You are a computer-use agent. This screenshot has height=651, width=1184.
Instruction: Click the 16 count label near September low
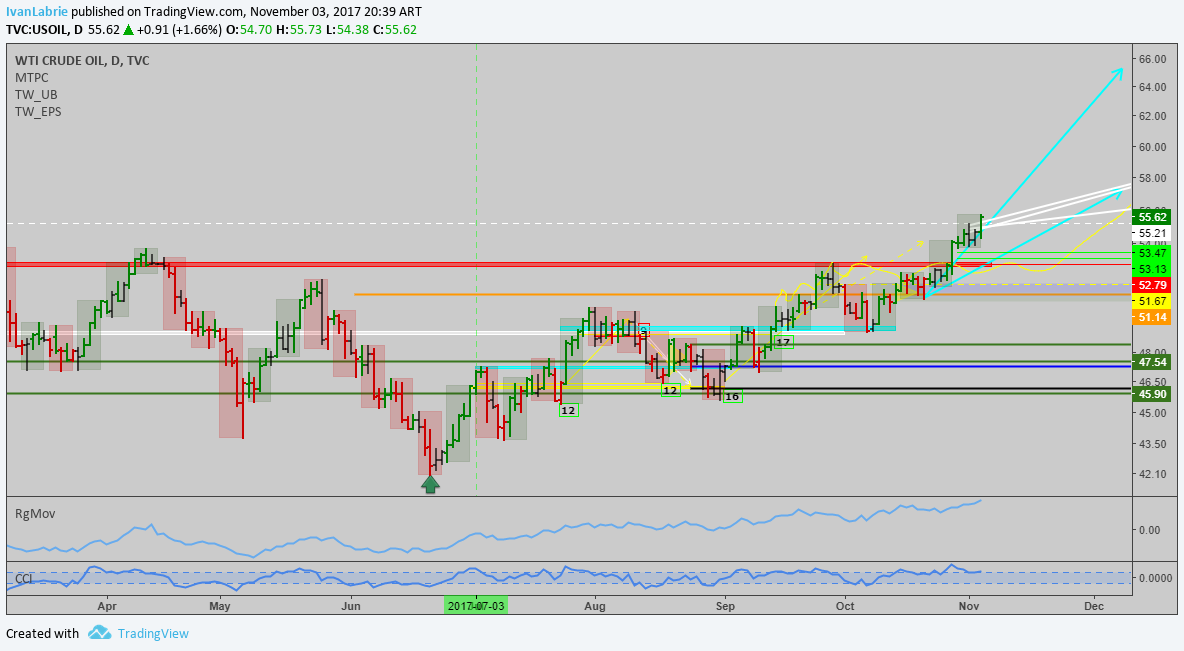[x=732, y=396]
